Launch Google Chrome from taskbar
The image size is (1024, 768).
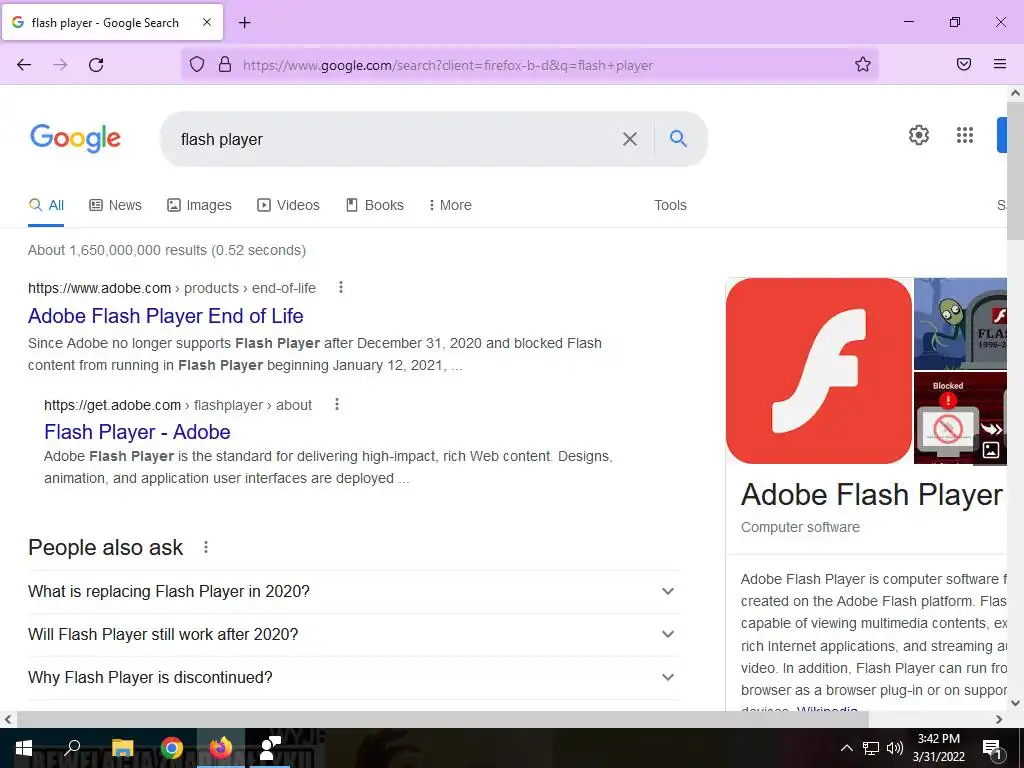(171, 748)
